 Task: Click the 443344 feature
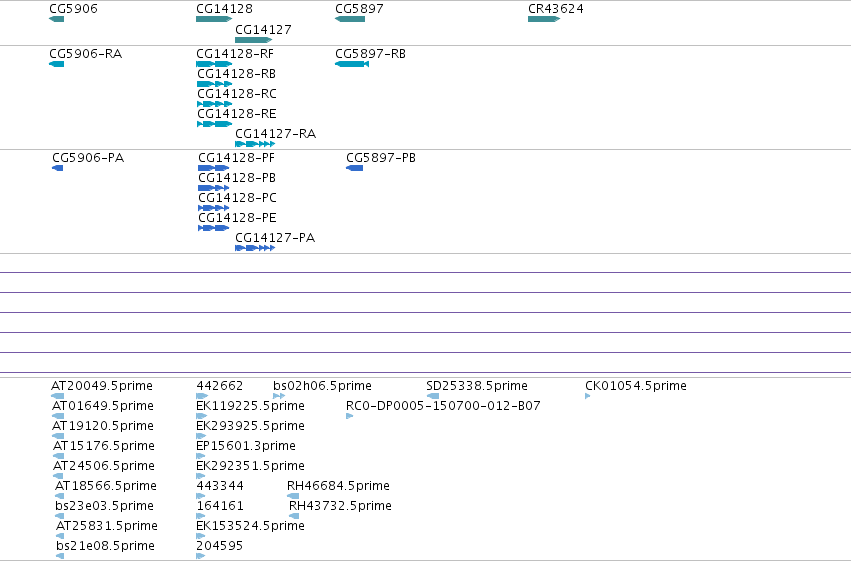201,496
